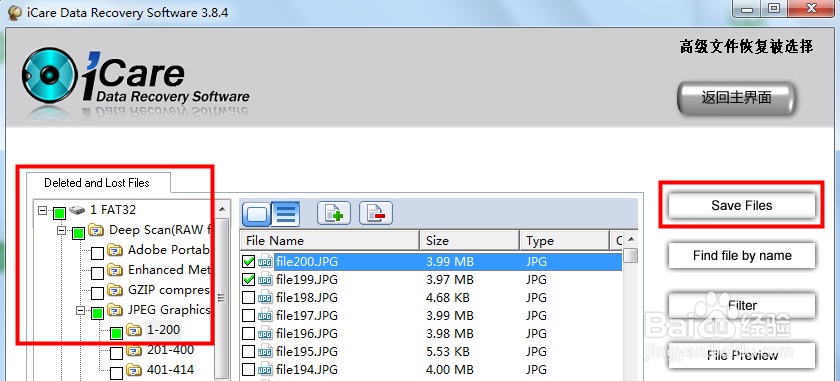
Task: Click the JPG icon of file195.JPG
Action: click(265, 352)
